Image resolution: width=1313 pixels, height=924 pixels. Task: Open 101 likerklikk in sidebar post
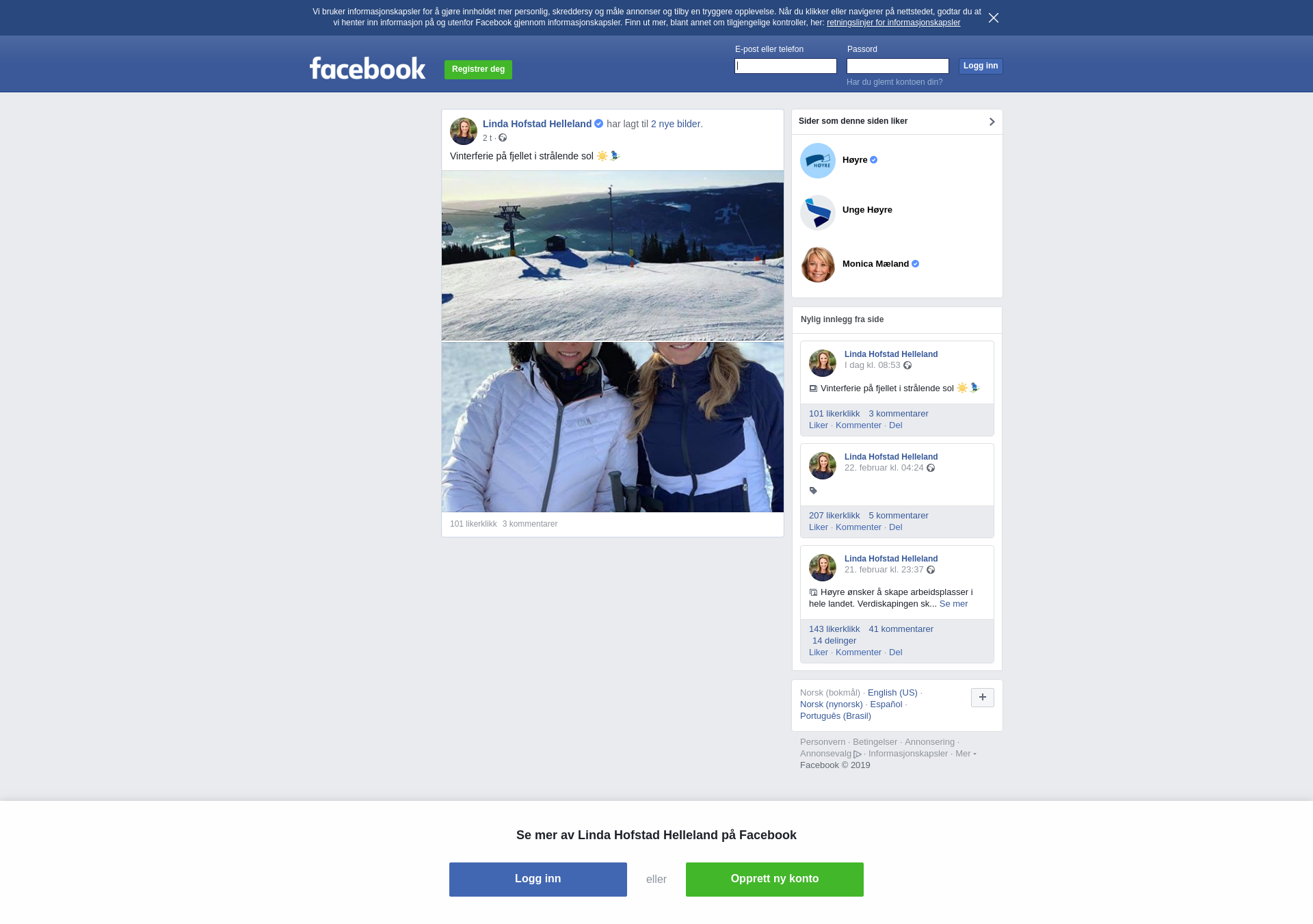tap(834, 414)
